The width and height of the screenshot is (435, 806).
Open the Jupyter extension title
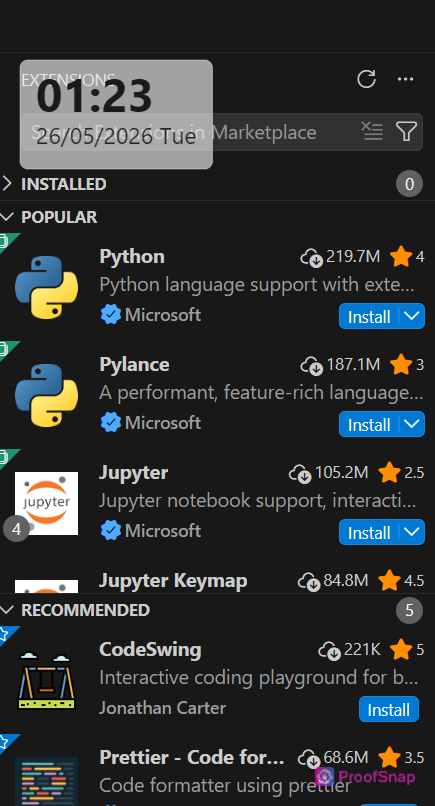tap(133, 472)
